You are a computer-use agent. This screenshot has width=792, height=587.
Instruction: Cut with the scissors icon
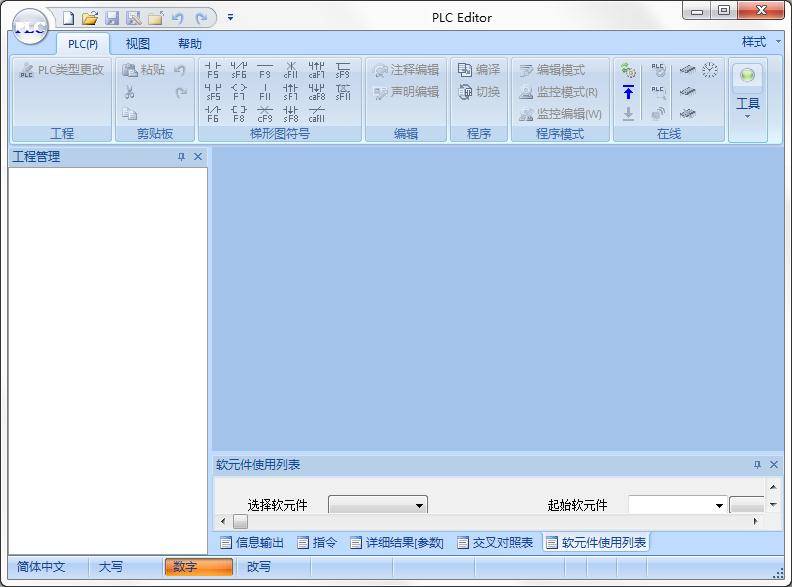pos(130,92)
